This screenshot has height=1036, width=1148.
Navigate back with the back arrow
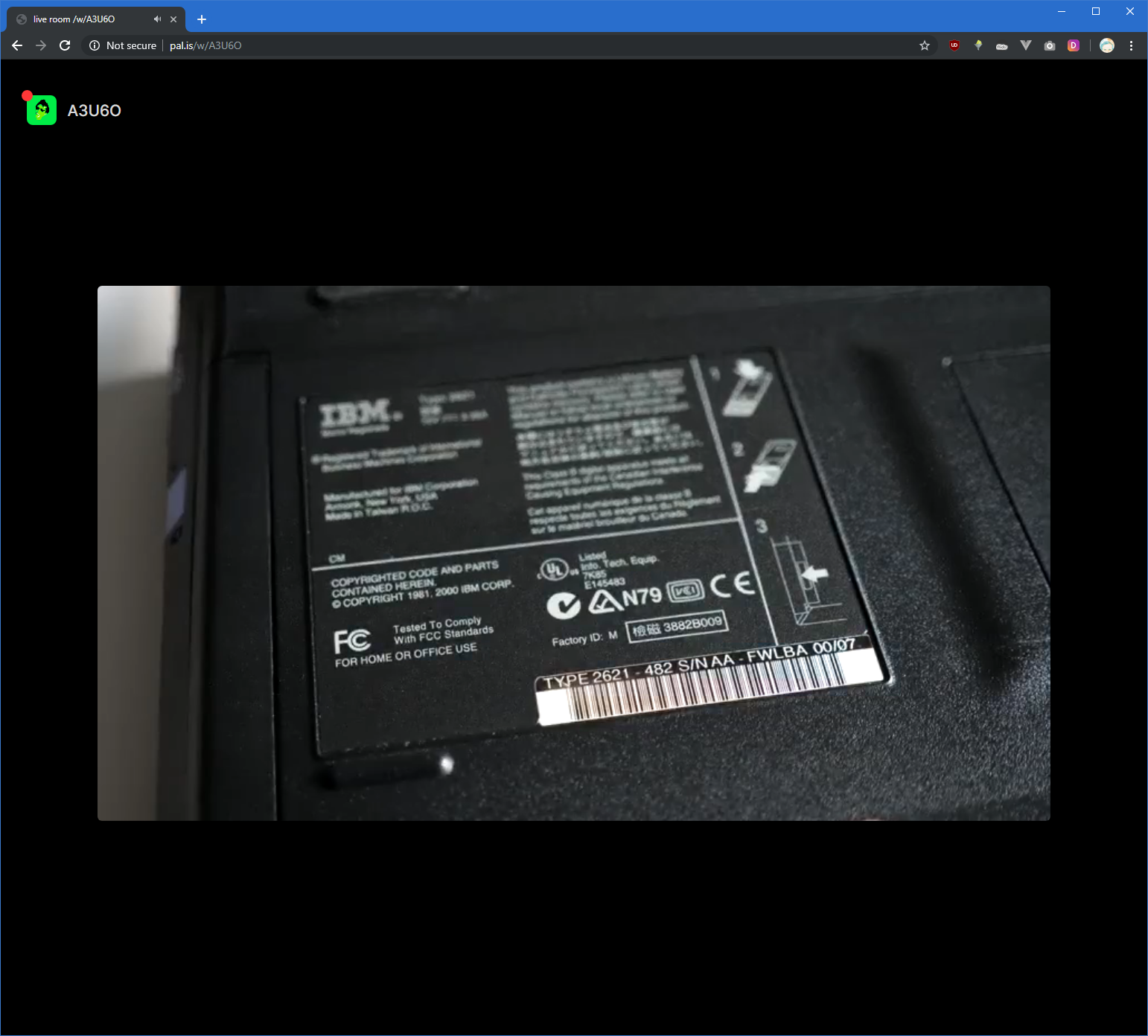[x=17, y=45]
